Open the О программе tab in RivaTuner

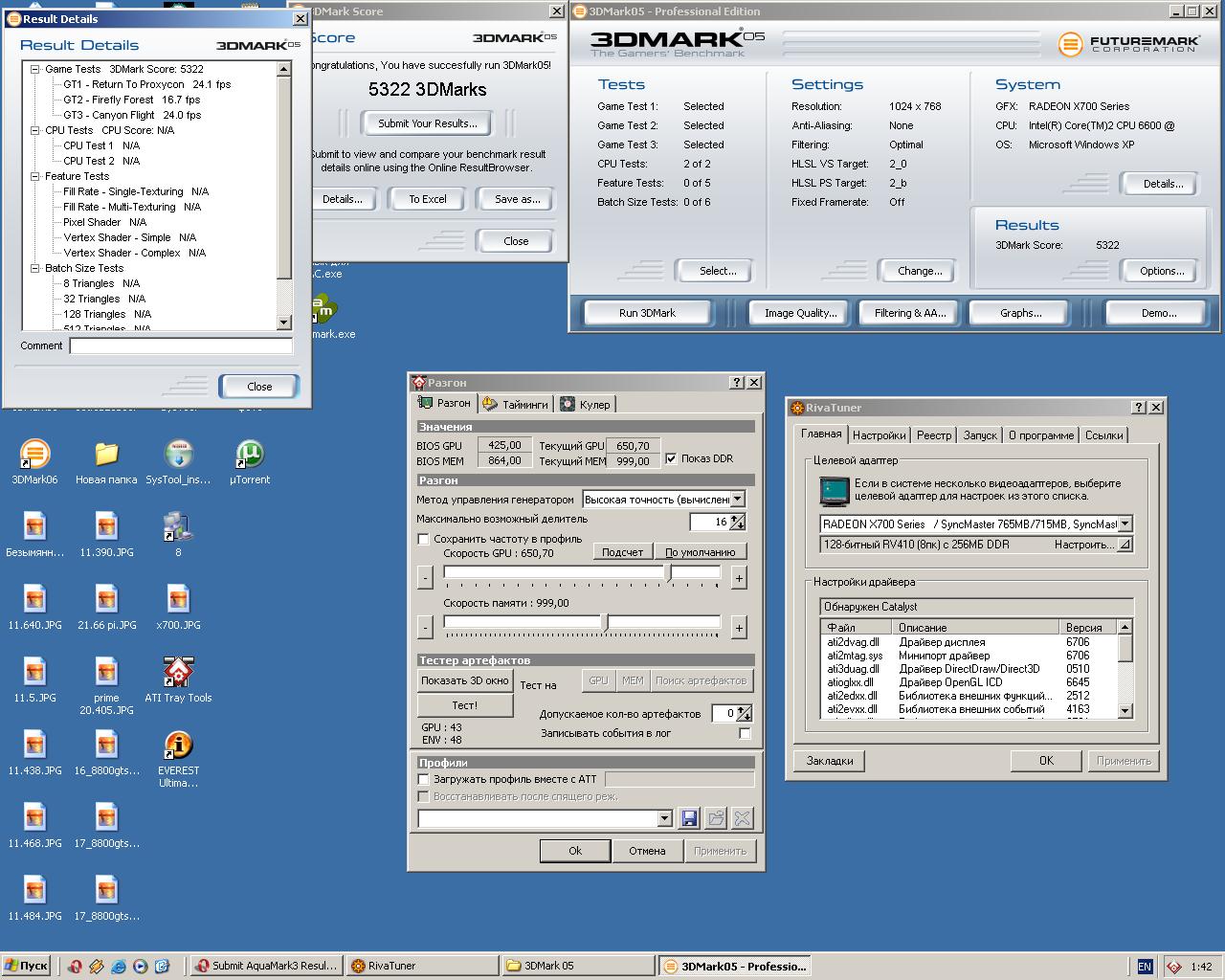[x=1041, y=435]
